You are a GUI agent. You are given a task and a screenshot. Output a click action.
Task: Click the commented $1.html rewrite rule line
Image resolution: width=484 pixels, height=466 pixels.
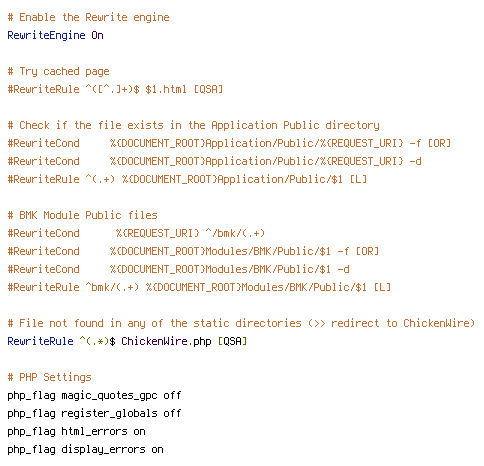[115, 89]
